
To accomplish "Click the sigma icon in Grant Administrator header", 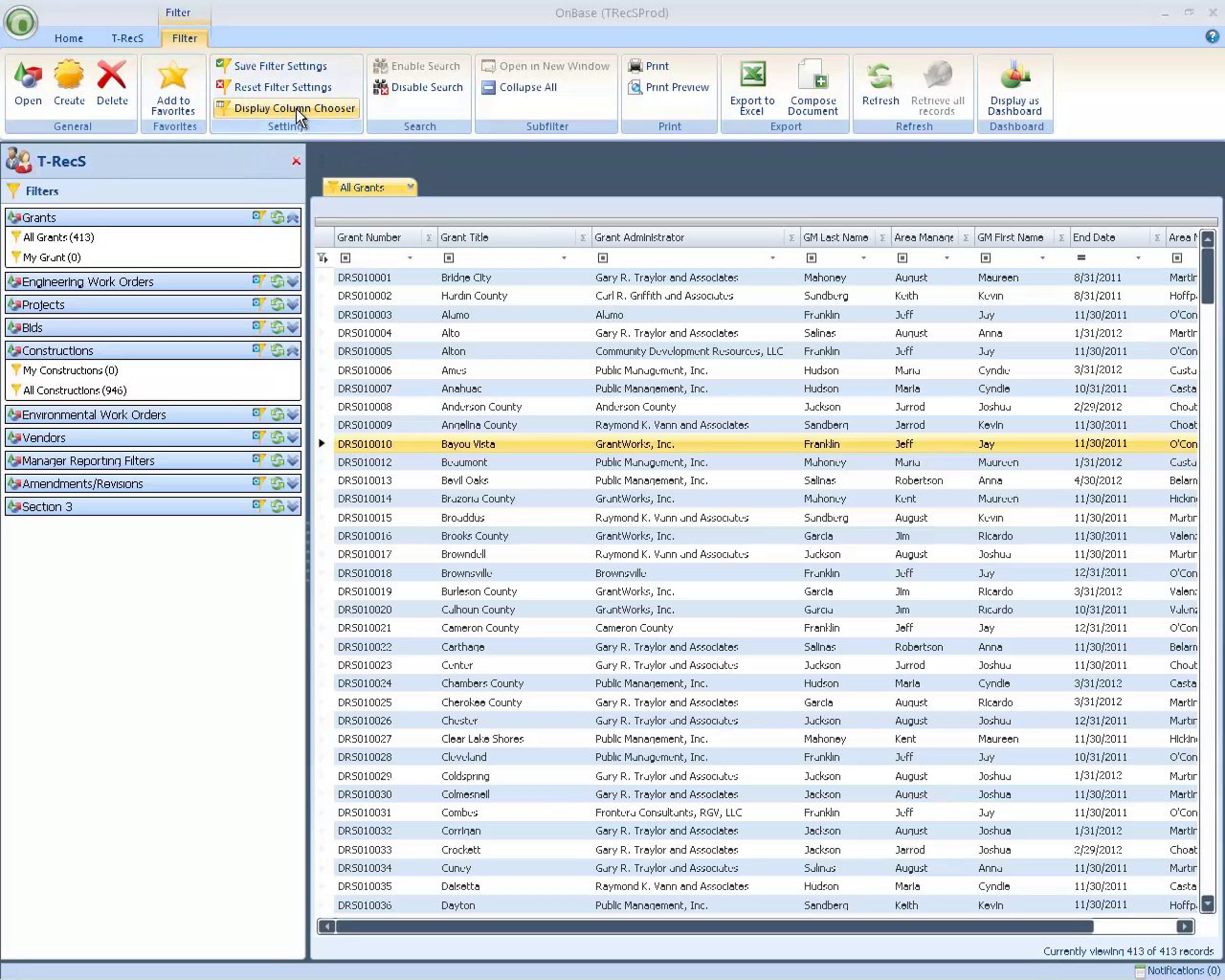I will pos(792,238).
